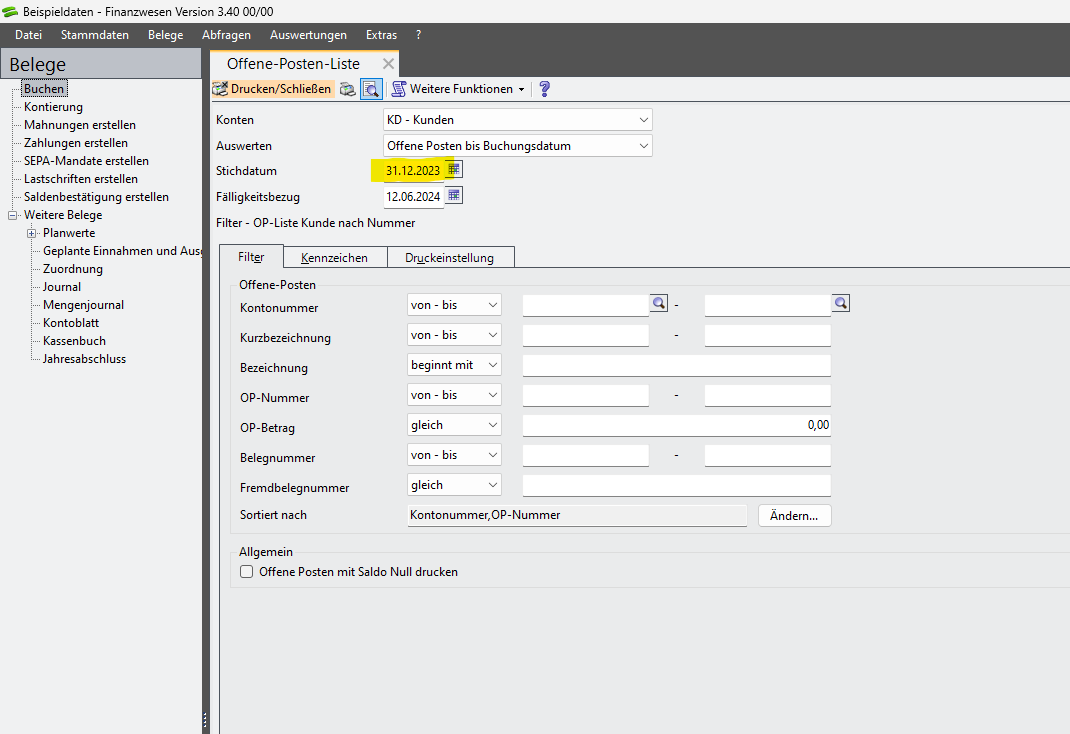The width and height of the screenshot is (1070, 734).
Task: Click the Ändern... sort button
Action: click(795, 515)
